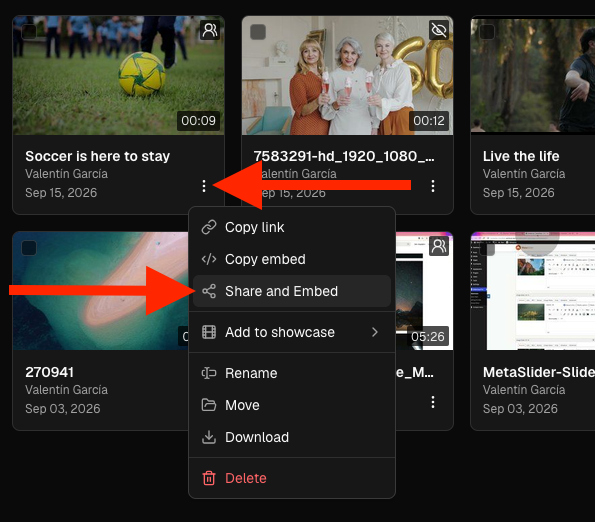Click Sep 15, 2026 under Live the life
This screenshot has height=522, width=595.
(x=519, y=193)
